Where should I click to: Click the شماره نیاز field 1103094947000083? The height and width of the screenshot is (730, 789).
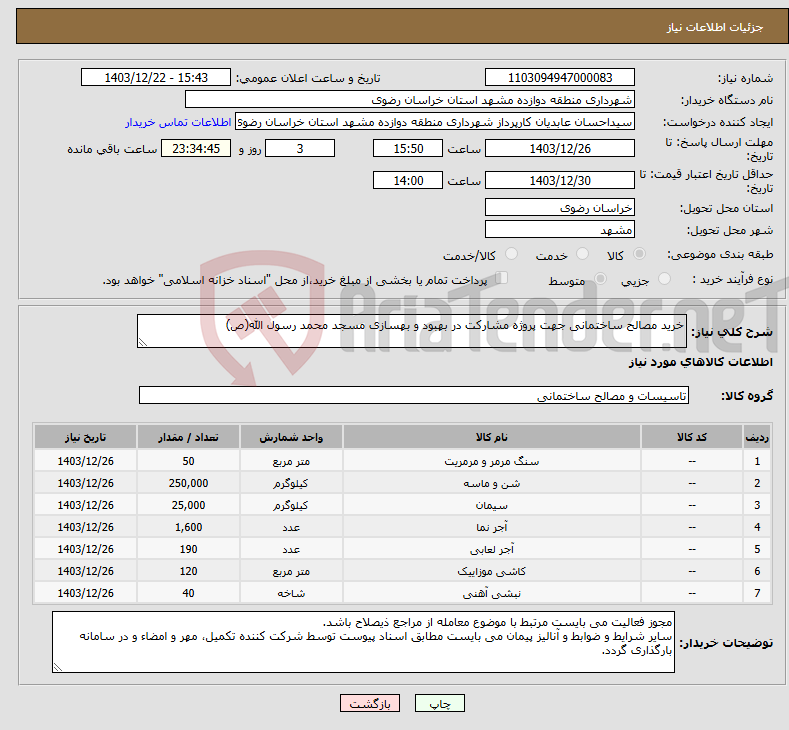click(x=560, y=77)
